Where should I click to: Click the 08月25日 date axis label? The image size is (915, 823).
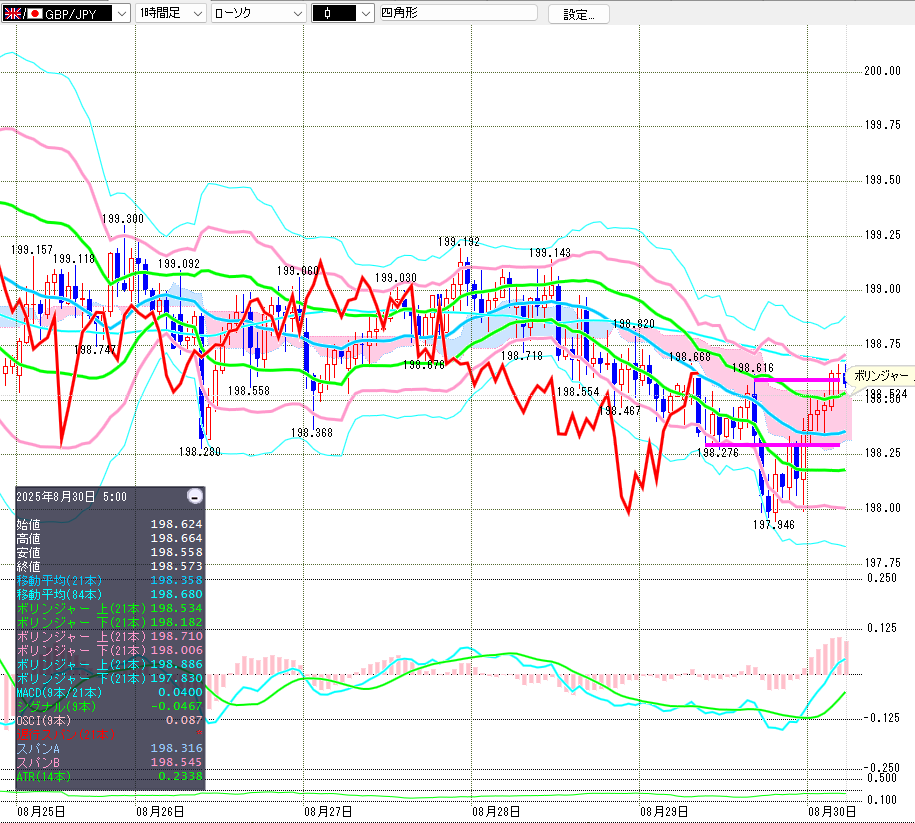coord(41,811)
